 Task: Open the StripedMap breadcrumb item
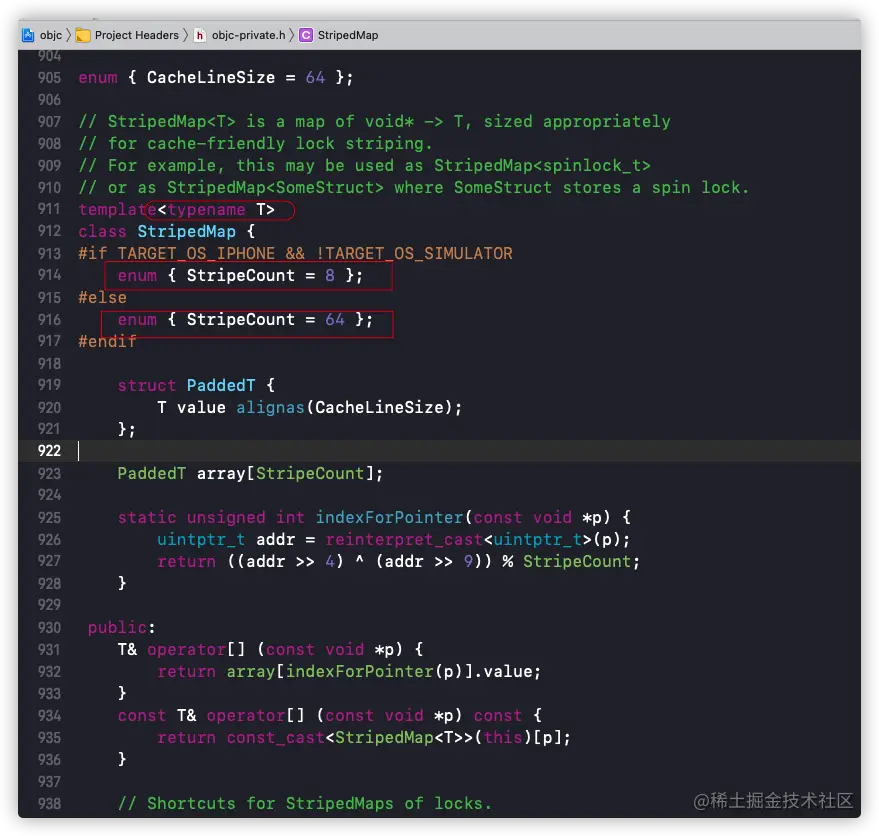click(348, 35)
